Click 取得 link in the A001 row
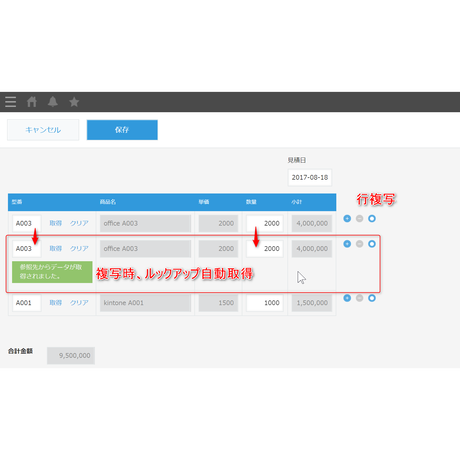 [56, 303]
